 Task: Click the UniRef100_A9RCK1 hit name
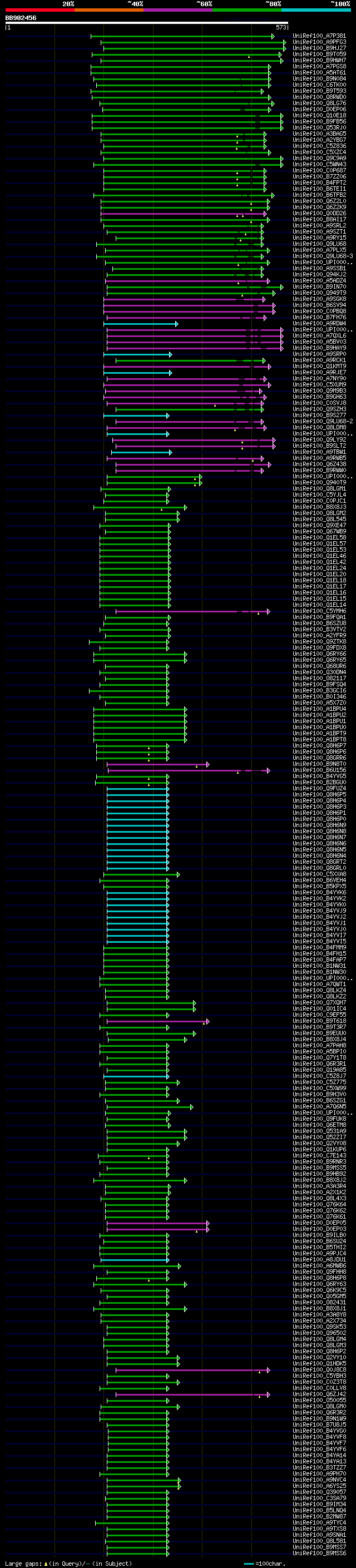tap(319, 360)
